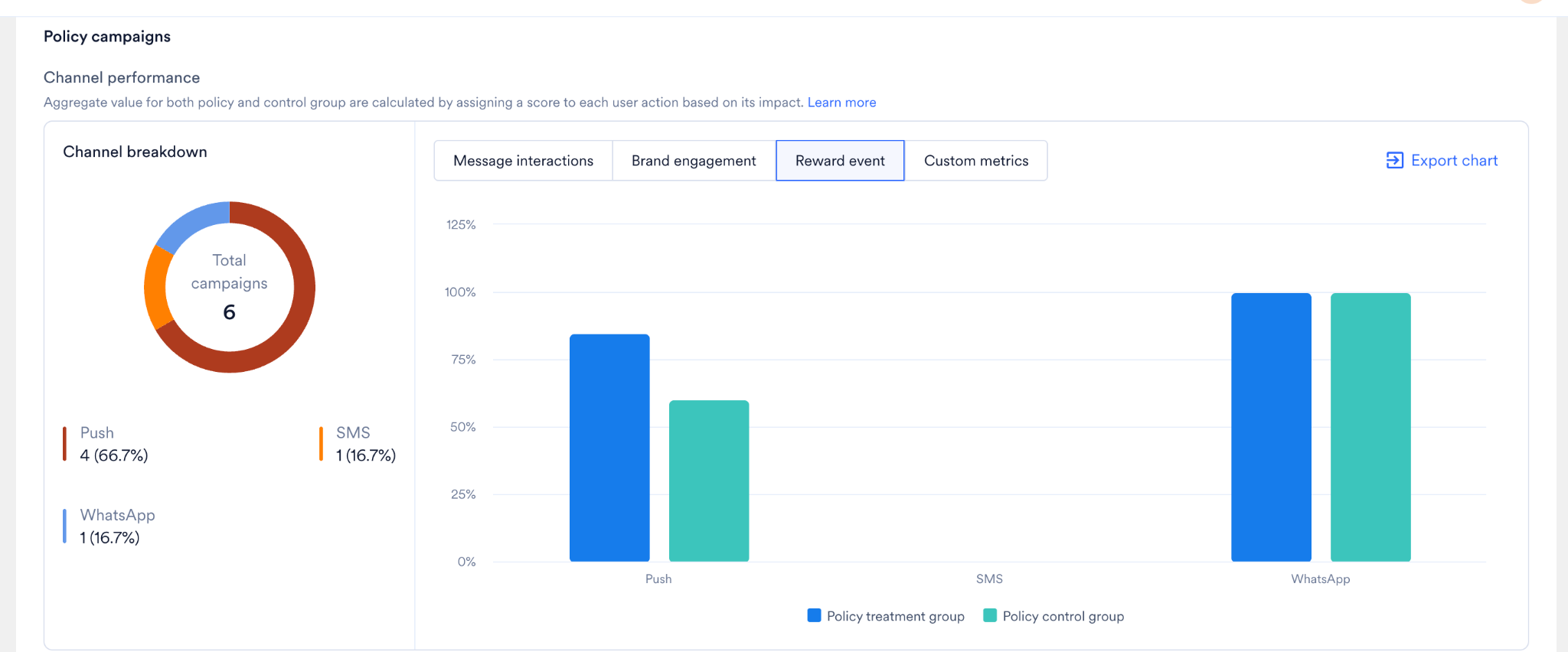The image size is (1568, 652).
Task: Click the SMS x-axis label
Action: (x=989, y=579)
